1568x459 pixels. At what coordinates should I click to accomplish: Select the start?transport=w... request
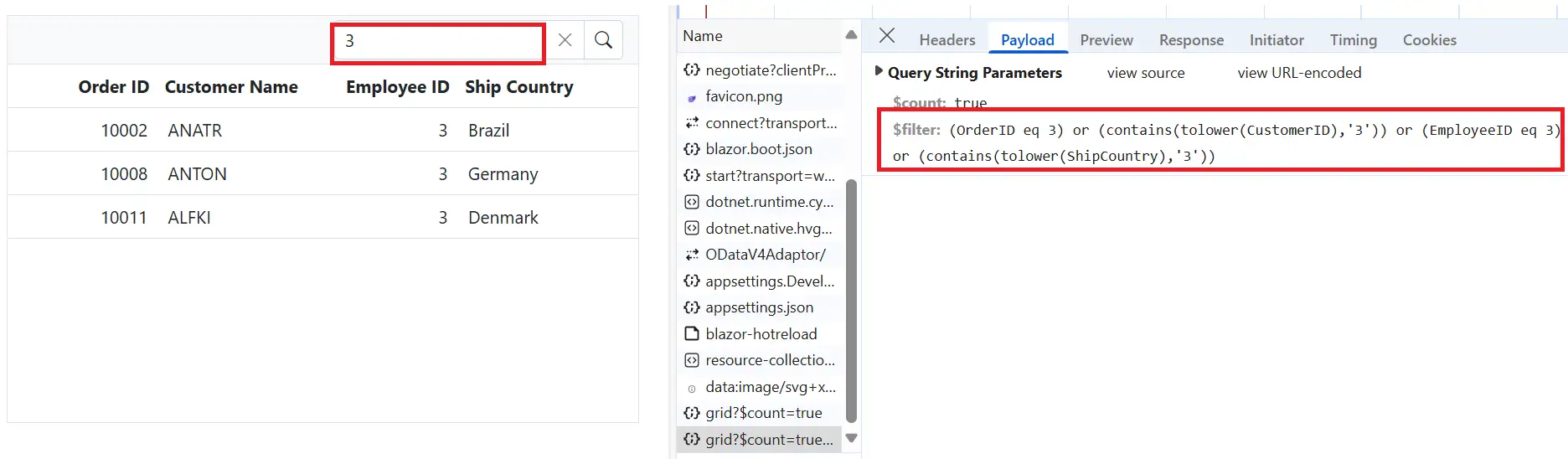pos(760,176)
